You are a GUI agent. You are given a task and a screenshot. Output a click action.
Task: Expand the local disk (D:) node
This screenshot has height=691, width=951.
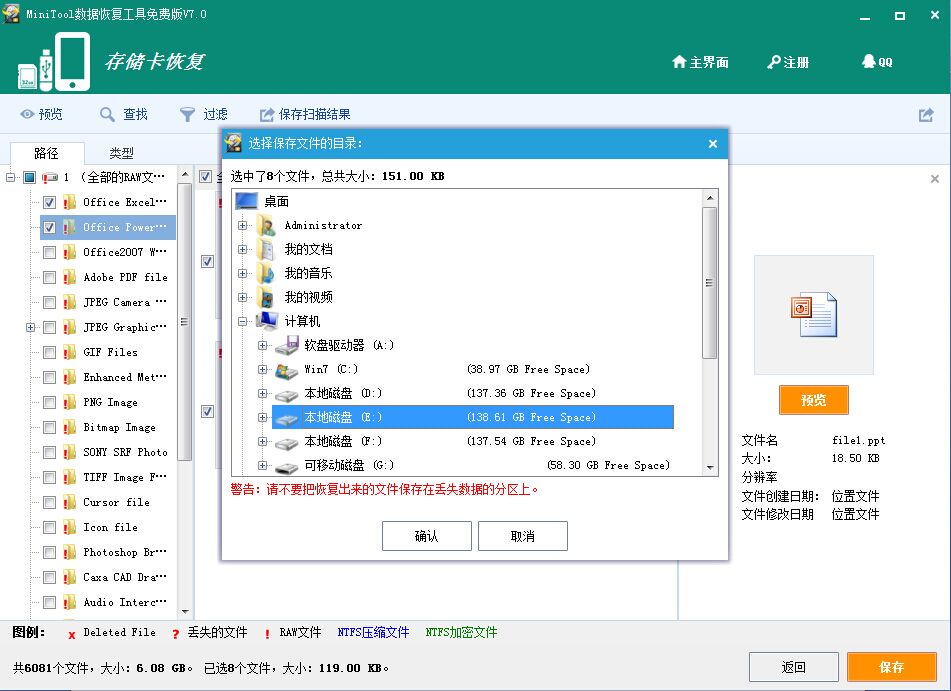pos(262,394)
